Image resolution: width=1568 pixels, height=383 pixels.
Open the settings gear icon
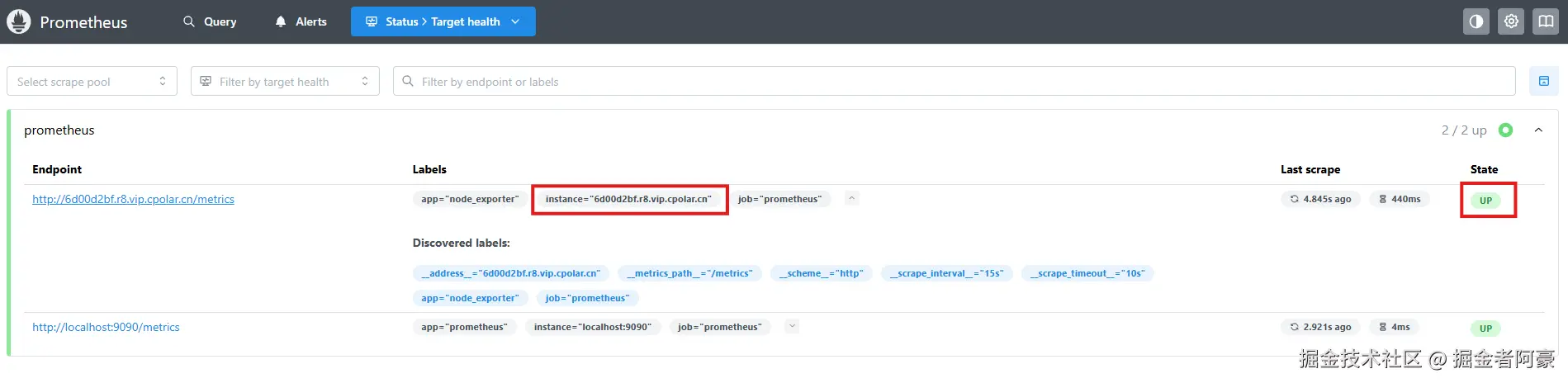[1511, 21]
